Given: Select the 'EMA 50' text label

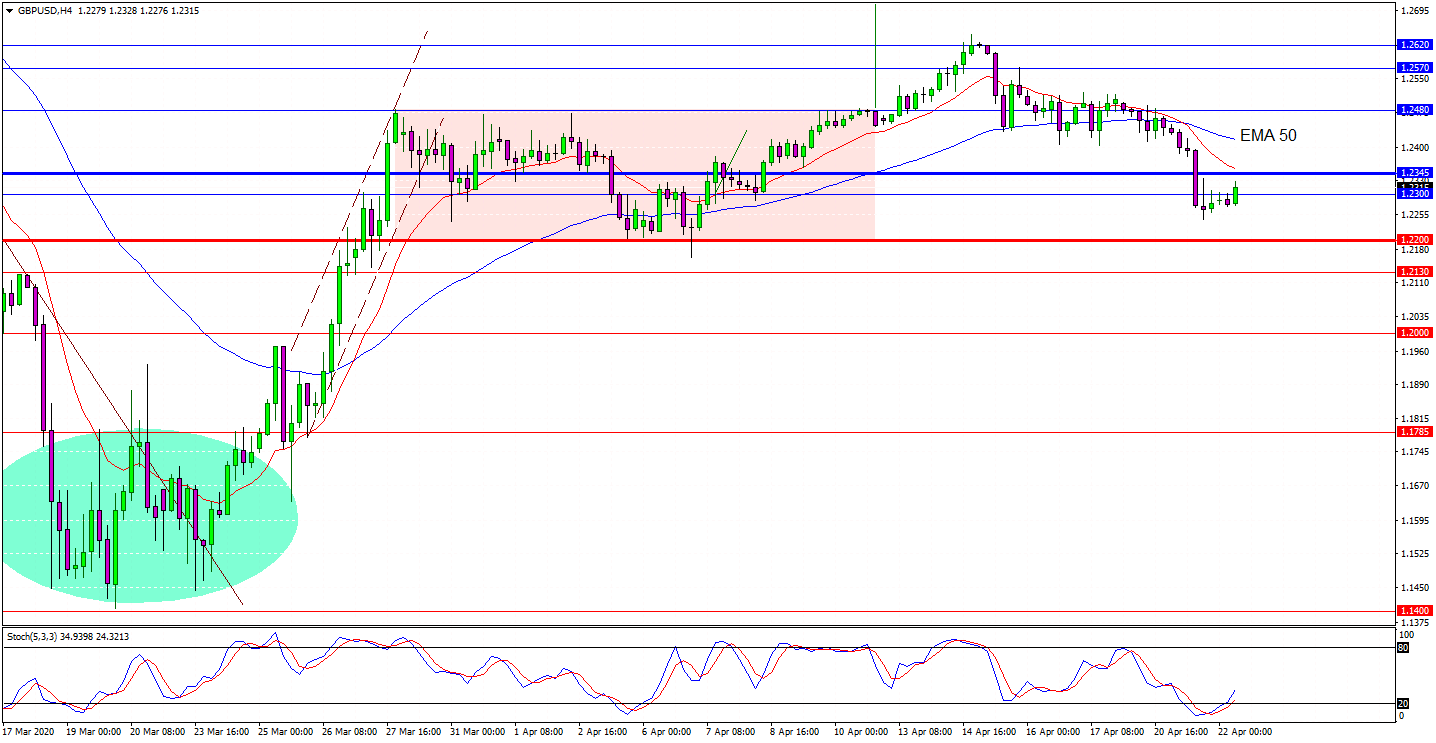Looking at the screenshot, I should pos(1268,135).
